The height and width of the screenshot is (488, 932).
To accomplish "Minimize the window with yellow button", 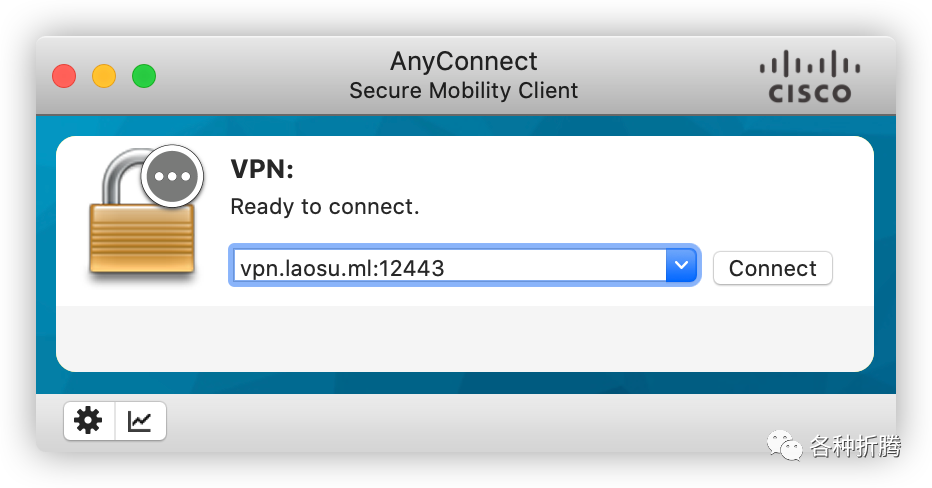I will [x=104, y=76].
